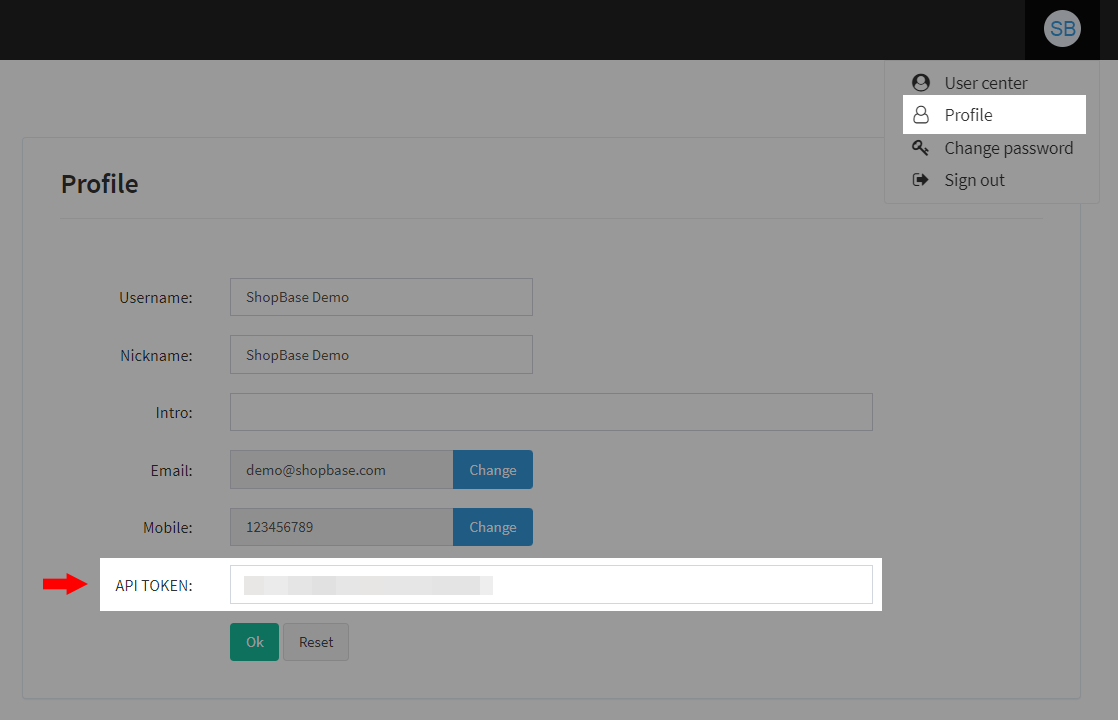Click the Reset button
The height and width of the screenshot is (720, 1118).
(316, 642)
